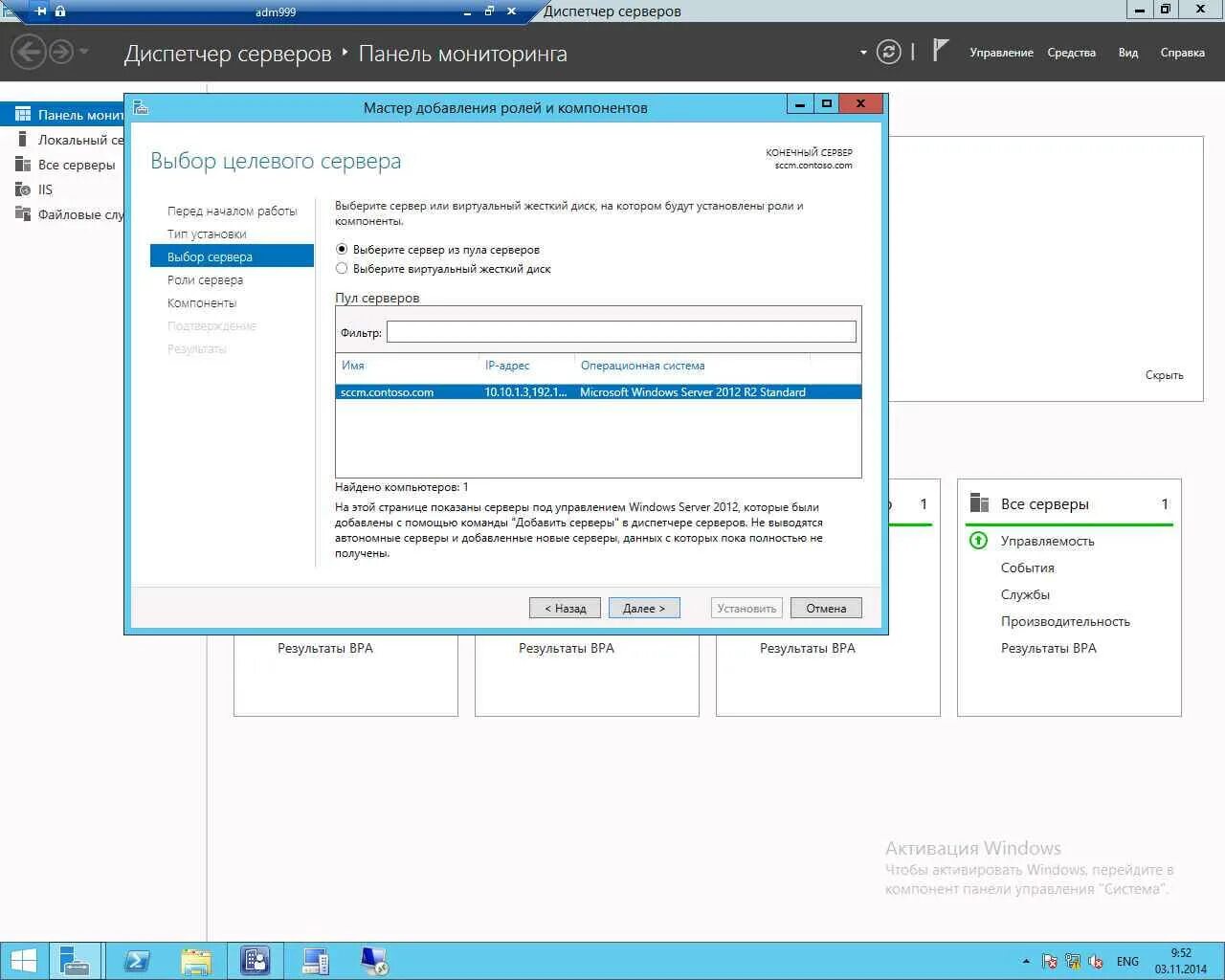Open Службы in the Все серверы tile
The width and height of the screenshot is (1225, 980).
coord(1025,594)
